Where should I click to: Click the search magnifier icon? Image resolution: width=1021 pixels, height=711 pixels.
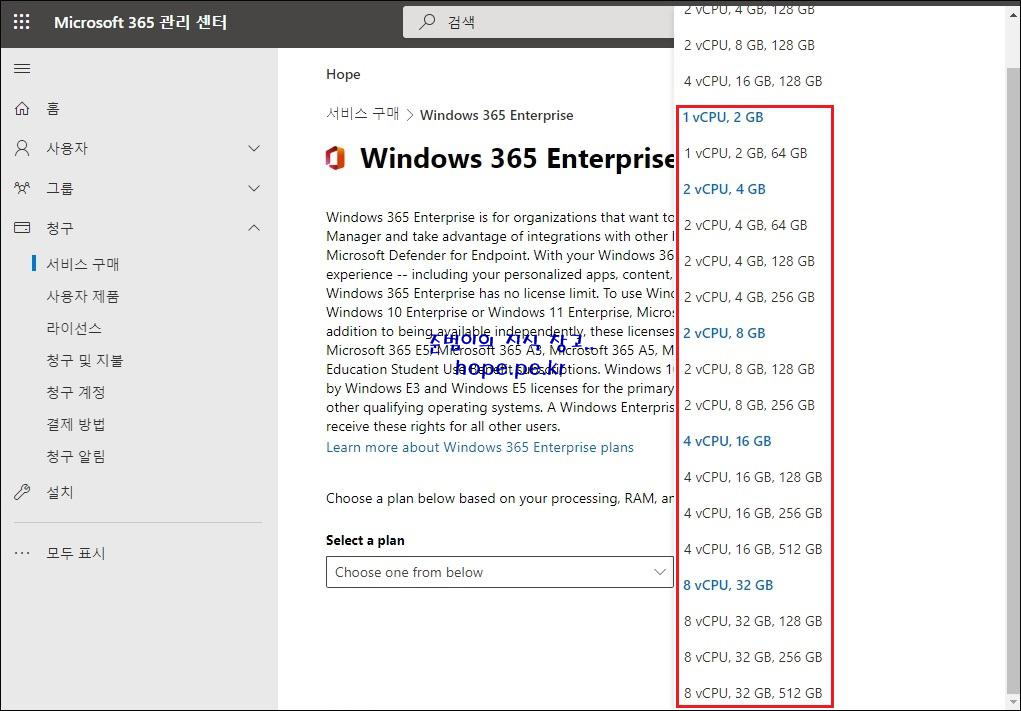[427, 22]
